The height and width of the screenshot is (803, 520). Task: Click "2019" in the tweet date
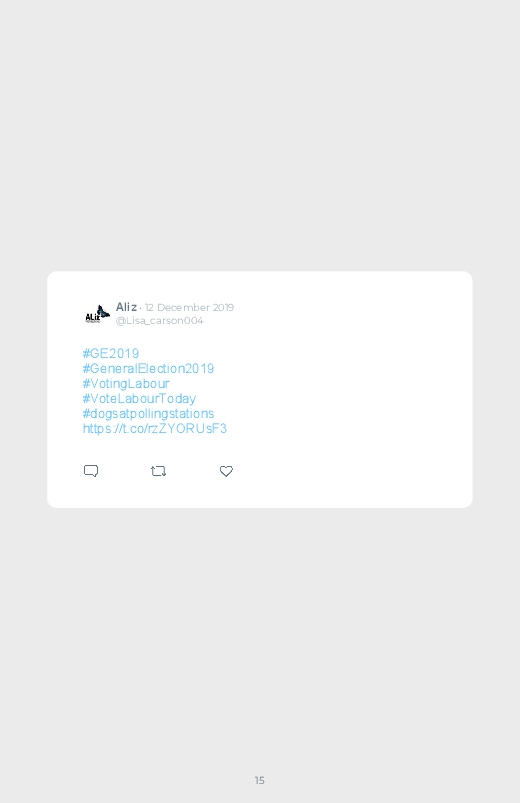pyautogui.click(x=223, y=307)
